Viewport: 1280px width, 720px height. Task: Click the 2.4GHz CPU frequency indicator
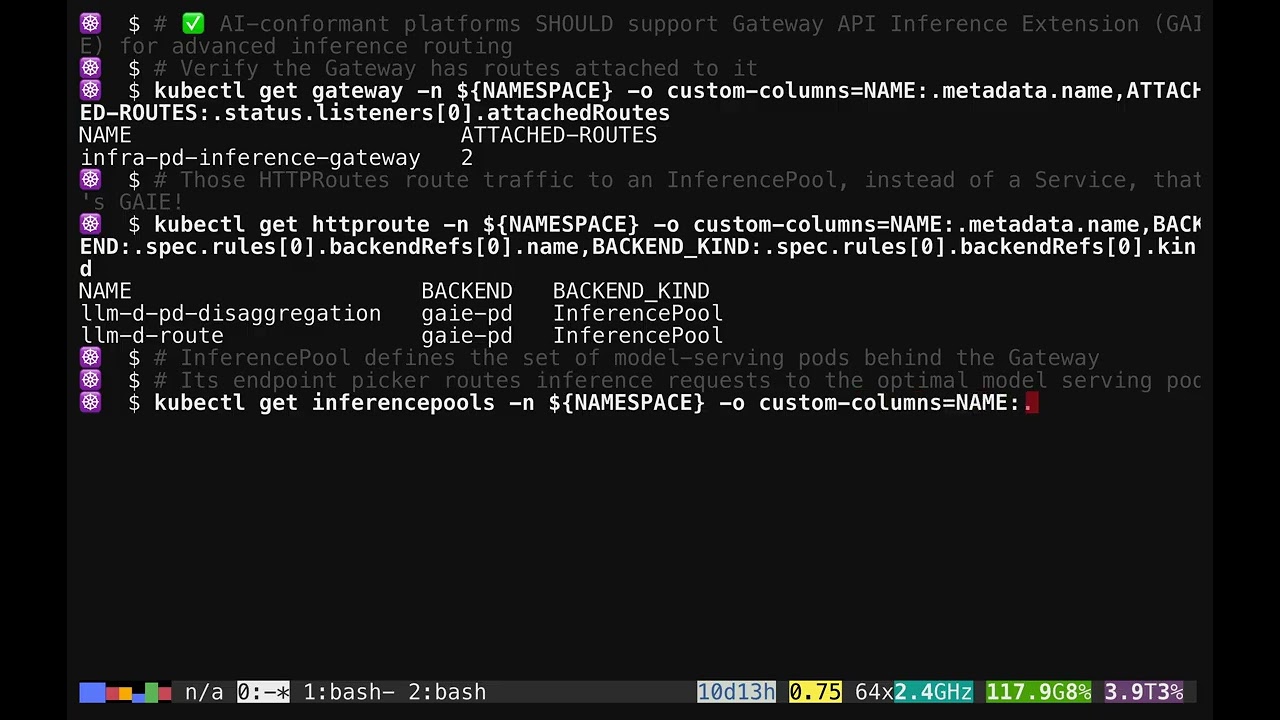click(933, 692)
